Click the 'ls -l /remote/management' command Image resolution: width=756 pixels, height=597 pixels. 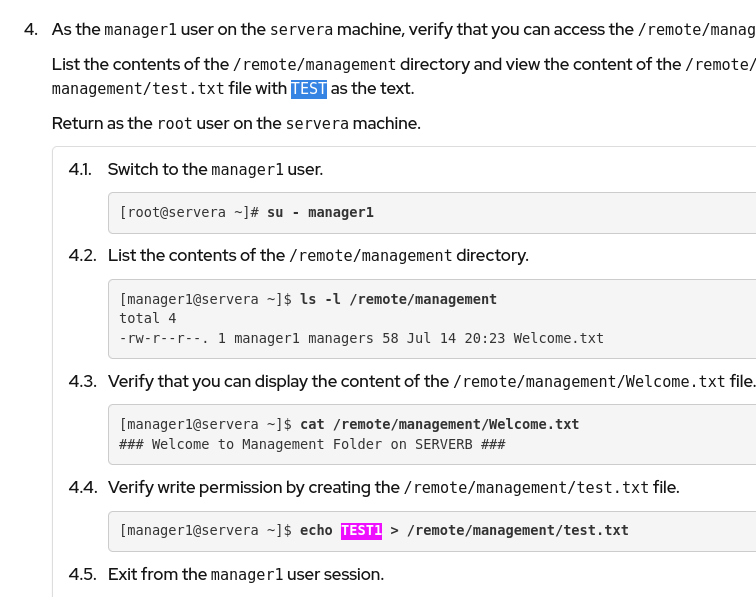(x=398, y=299)
